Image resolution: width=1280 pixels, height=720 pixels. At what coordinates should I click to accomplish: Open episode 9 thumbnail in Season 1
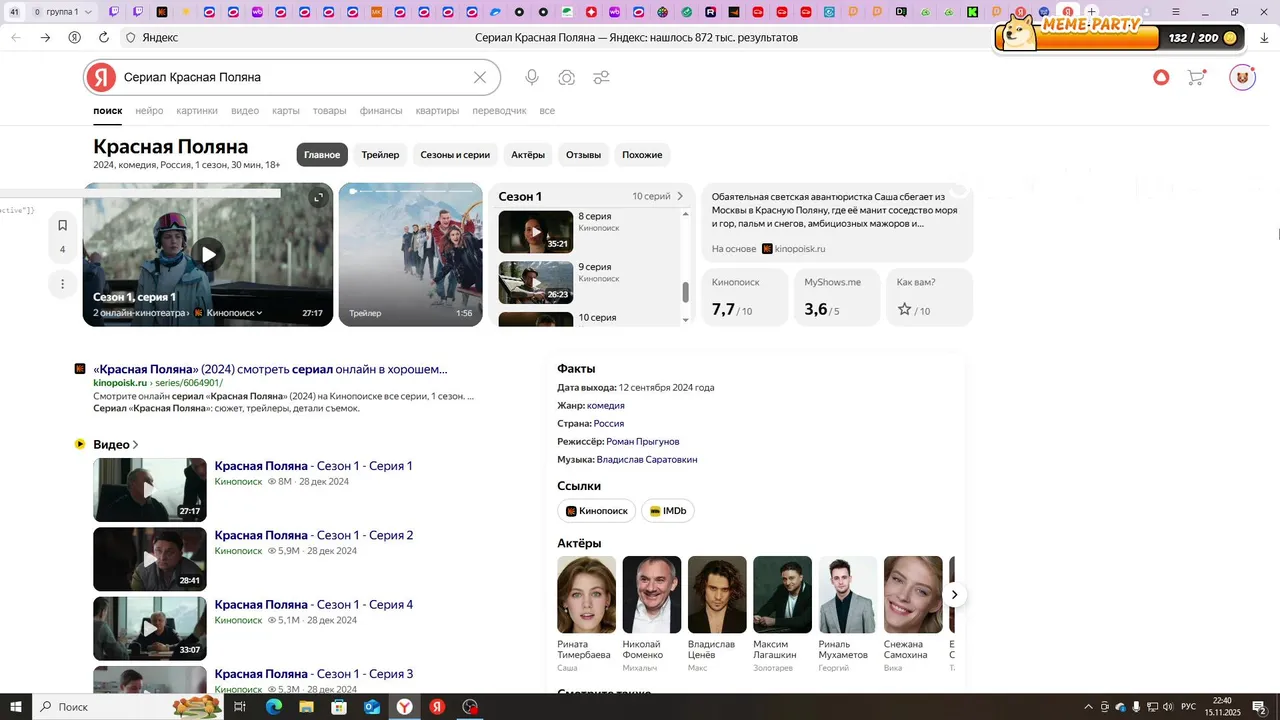coord(536,283)
